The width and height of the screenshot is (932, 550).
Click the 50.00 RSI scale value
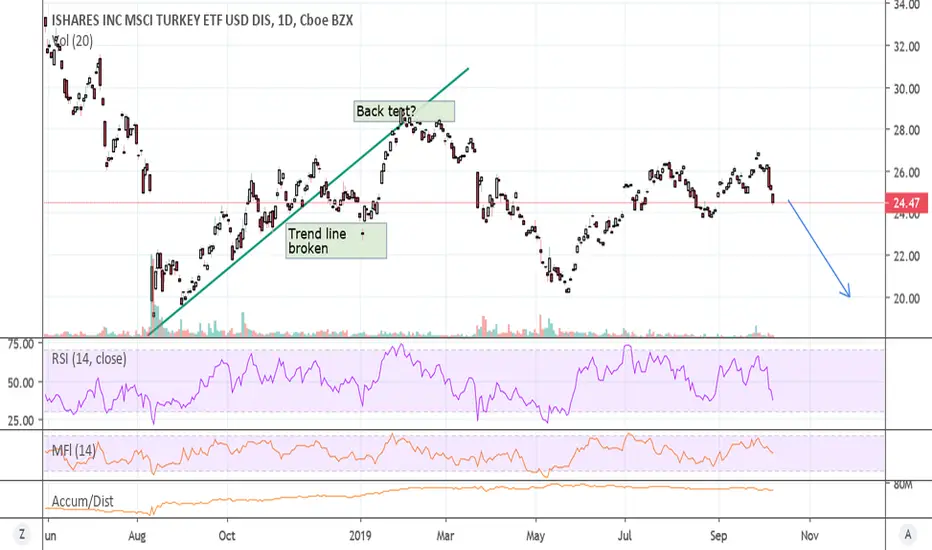[x=20, y=382]
